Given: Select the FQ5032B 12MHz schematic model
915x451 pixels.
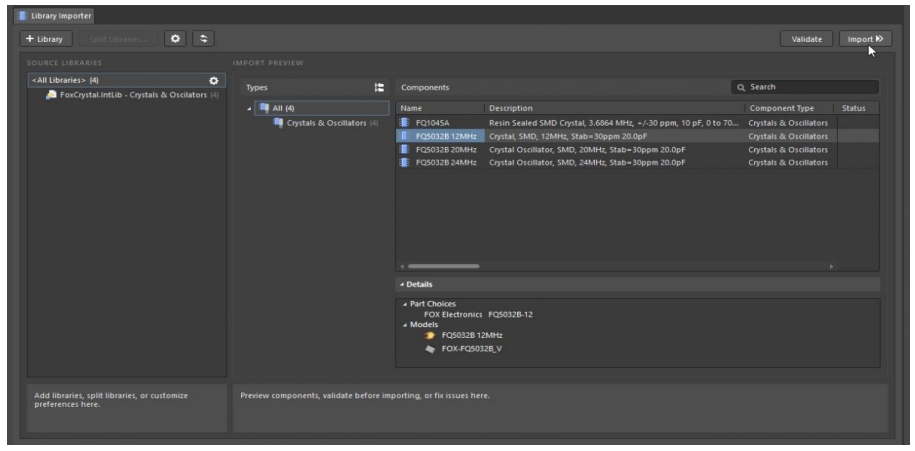Looking at the screenshot, I should [472, 335].
